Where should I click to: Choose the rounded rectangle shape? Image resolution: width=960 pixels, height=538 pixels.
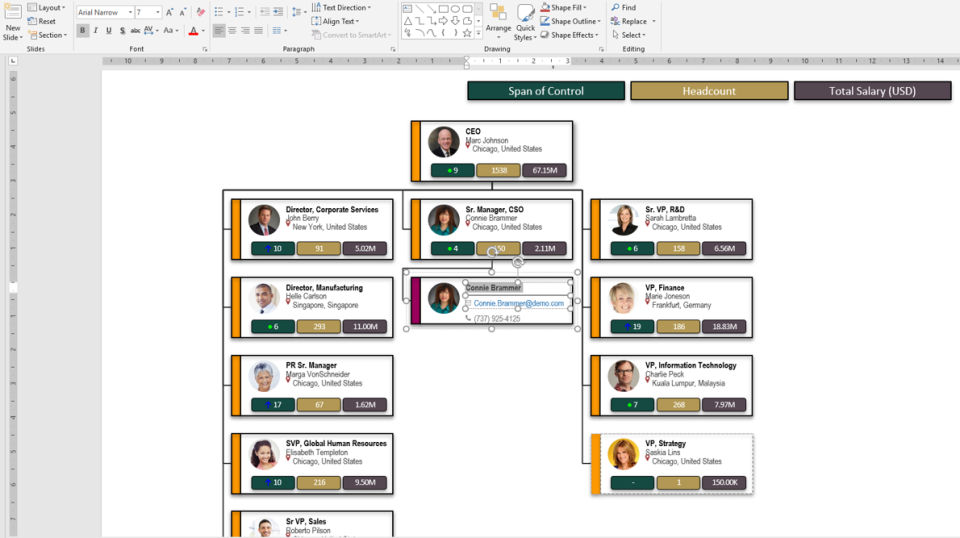pos(467,9)
